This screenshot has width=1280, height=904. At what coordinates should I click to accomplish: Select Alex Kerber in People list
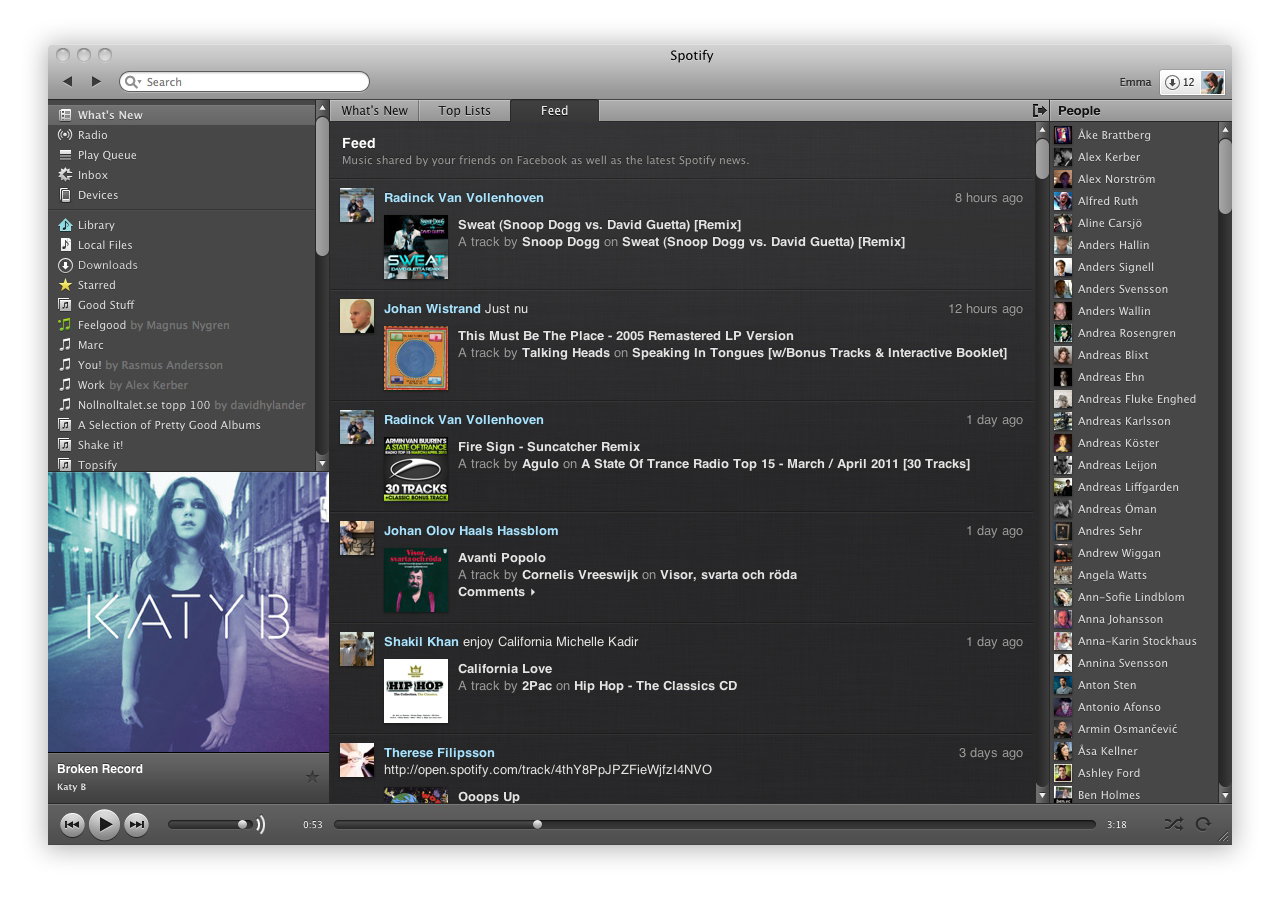[1134, 157]
